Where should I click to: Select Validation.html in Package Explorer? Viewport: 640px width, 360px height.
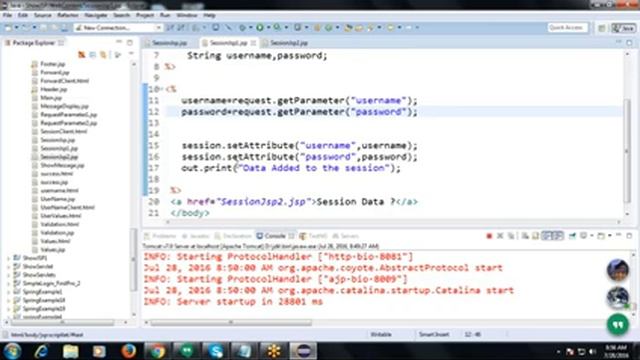[x=60, y=224]
